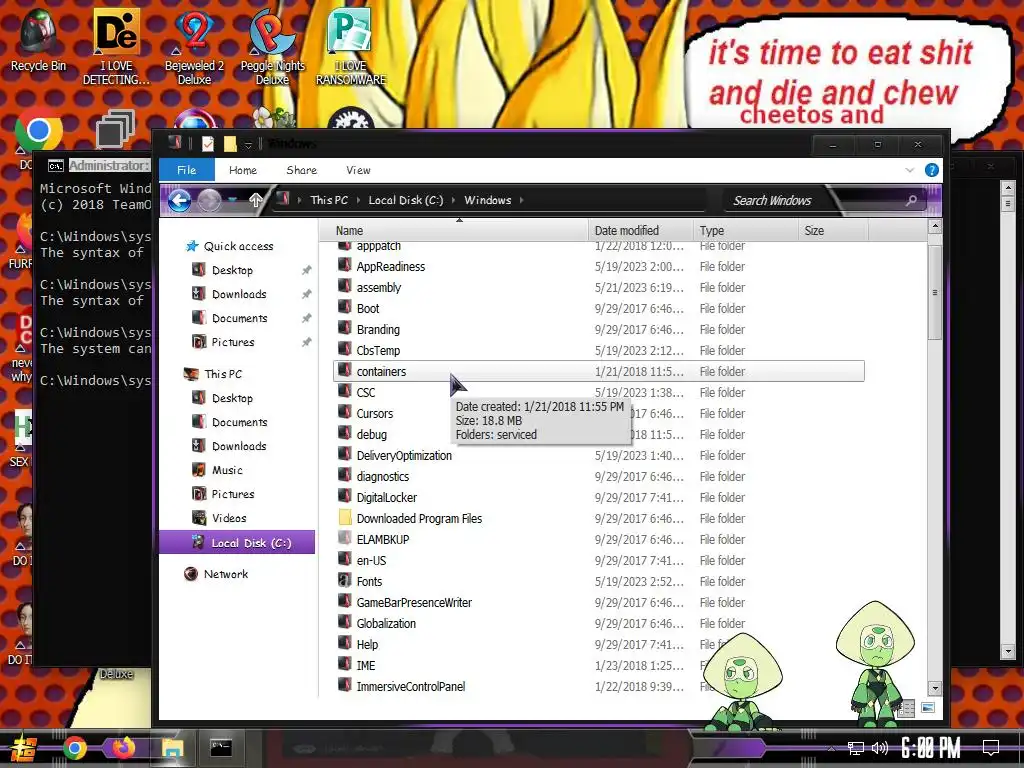The width and height of the screenshot is (1024, 768).
Task: Sort by the Size column header
Action: (833, 231)
